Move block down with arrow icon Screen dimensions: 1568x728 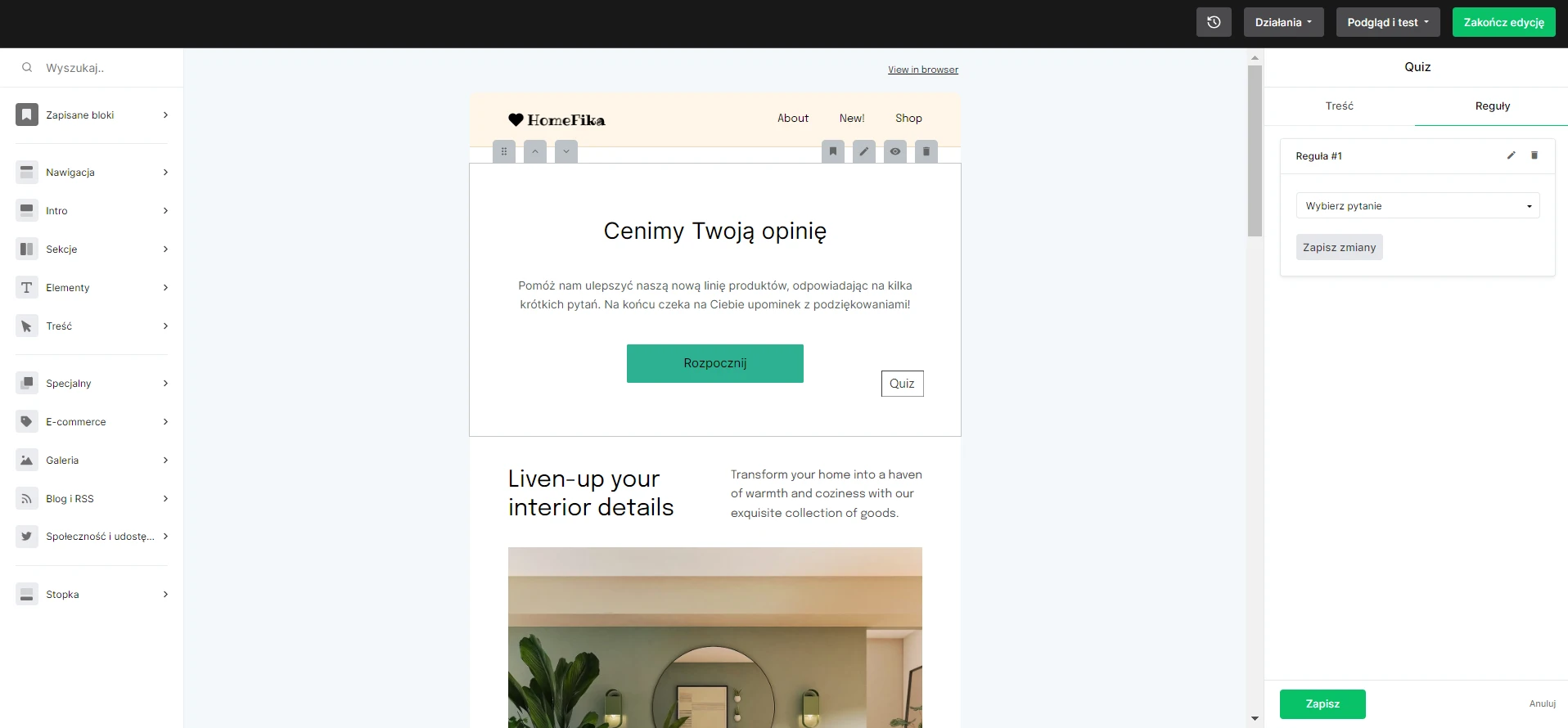(x=566, y=151)
